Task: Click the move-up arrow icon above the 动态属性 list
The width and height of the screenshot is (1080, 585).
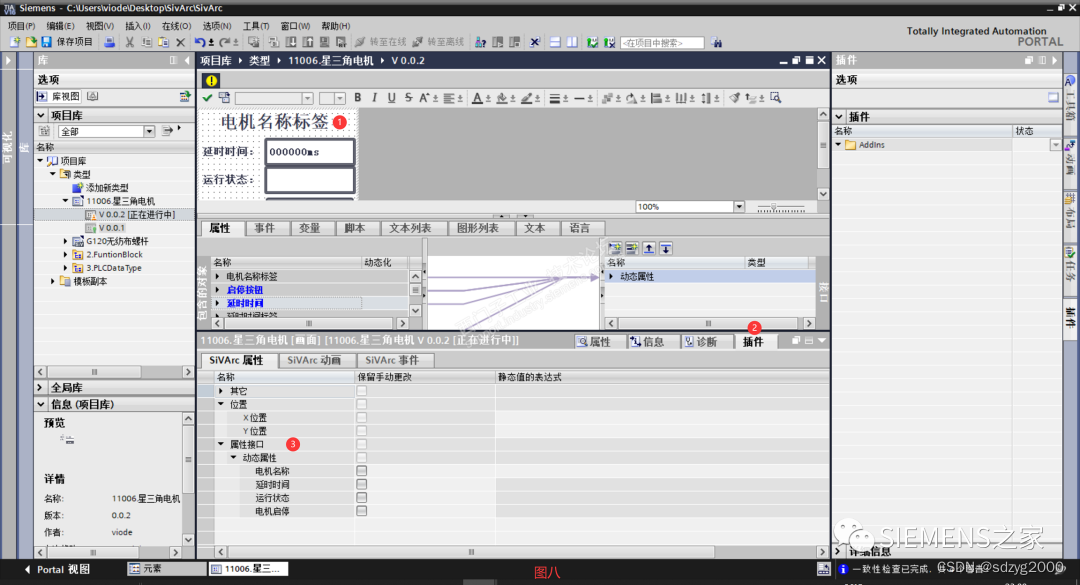Action: (649, 248)
